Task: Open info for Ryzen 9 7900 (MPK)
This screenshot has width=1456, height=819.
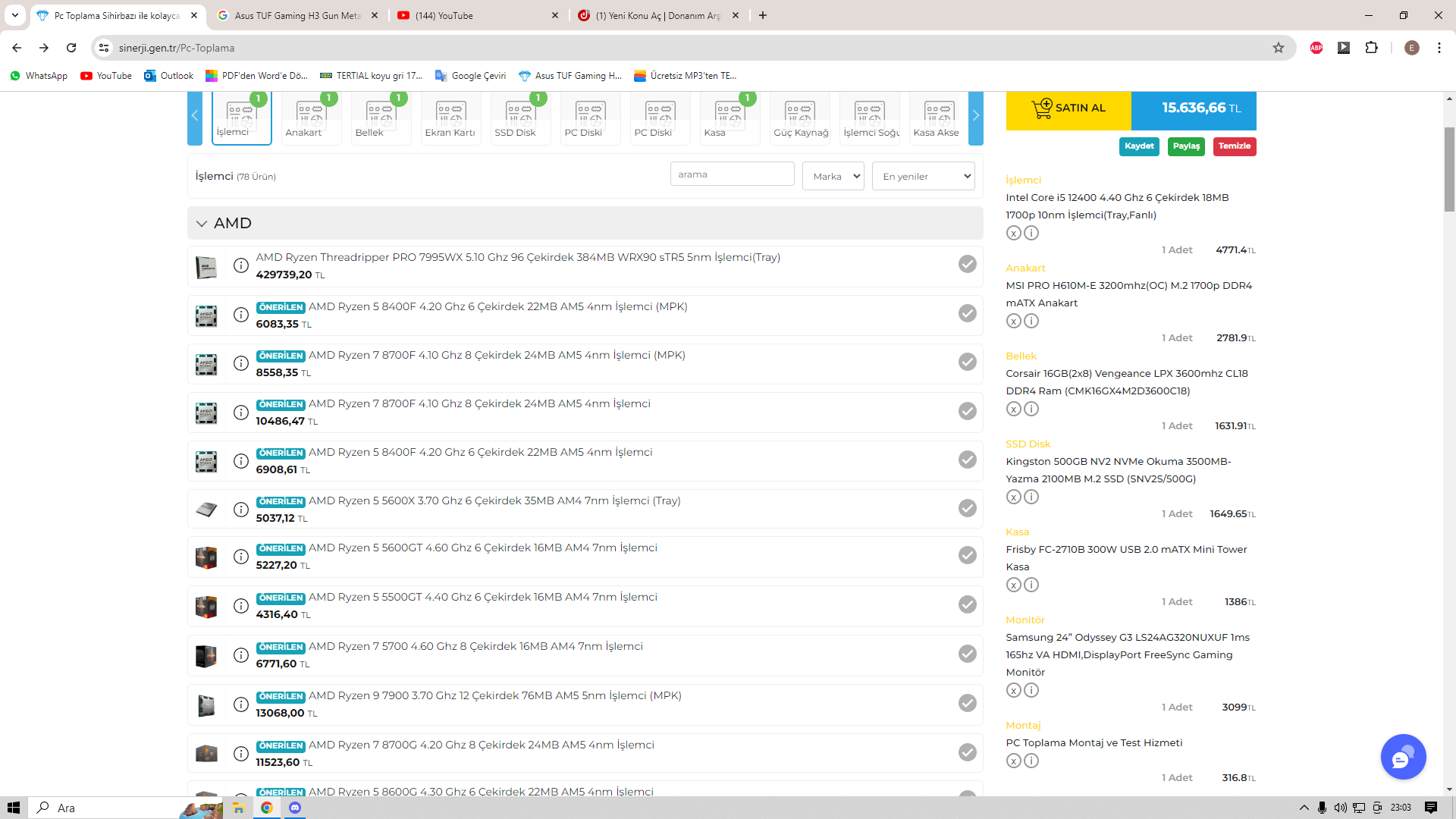Action: pos(240,704)
